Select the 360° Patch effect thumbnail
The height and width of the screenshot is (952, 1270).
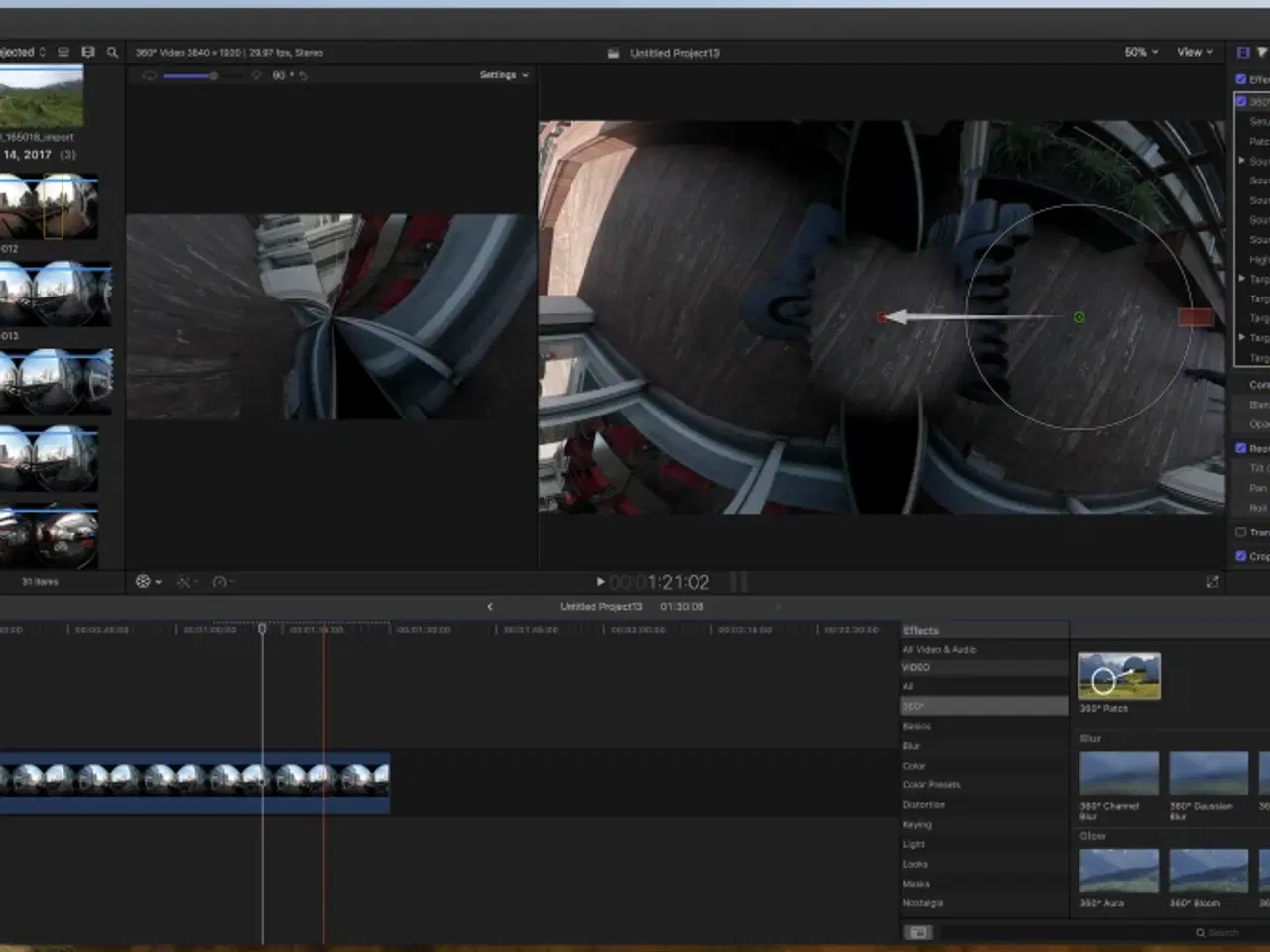[x=1118, y=675]
